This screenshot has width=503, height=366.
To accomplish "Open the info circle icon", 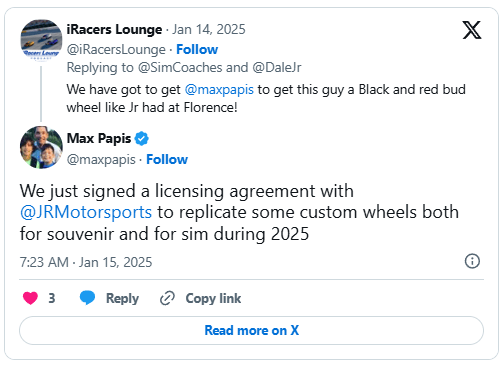I will click(x=472, y=261).
